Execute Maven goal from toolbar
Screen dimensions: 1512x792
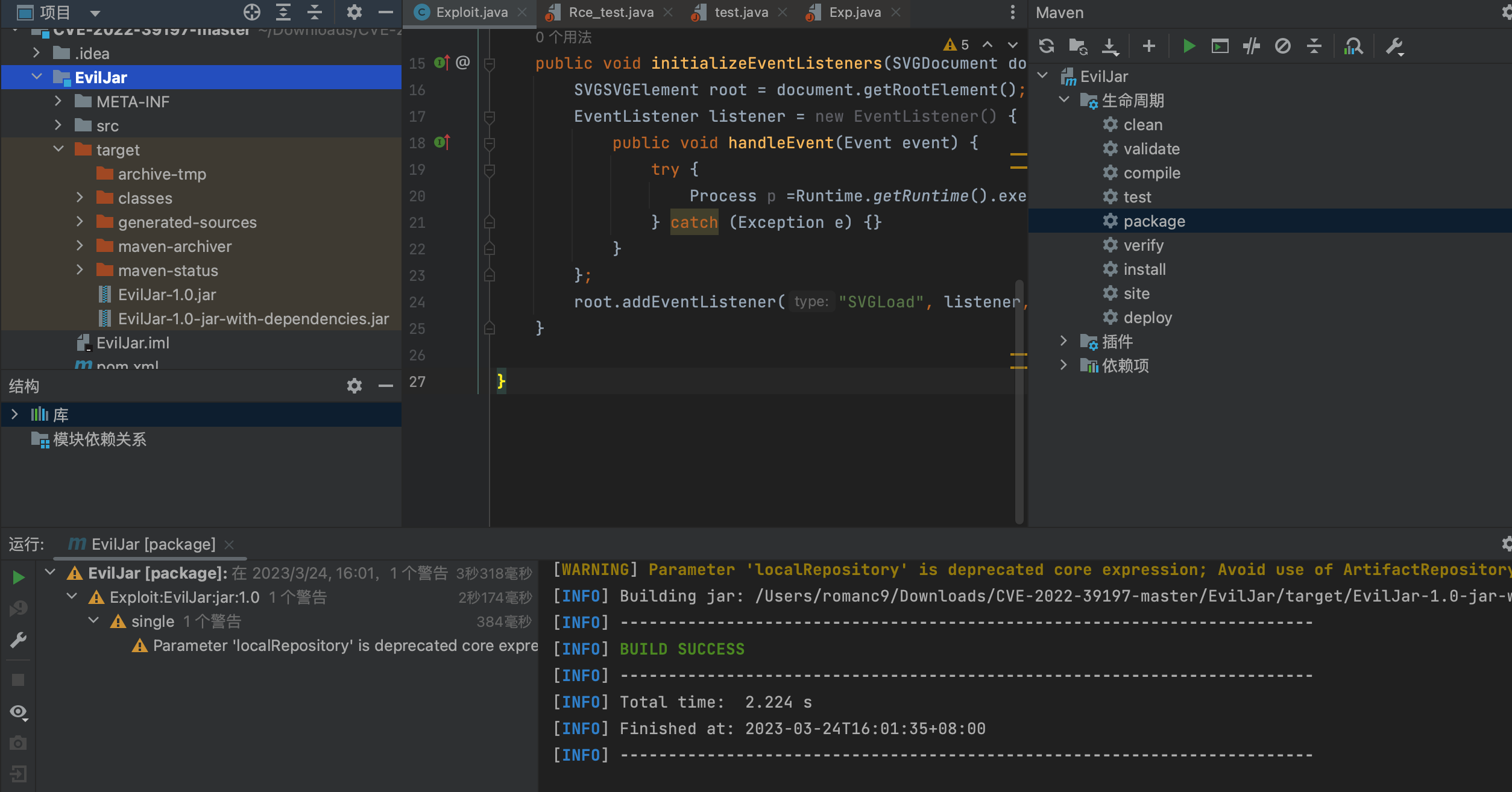click(x=1220, y=46)
